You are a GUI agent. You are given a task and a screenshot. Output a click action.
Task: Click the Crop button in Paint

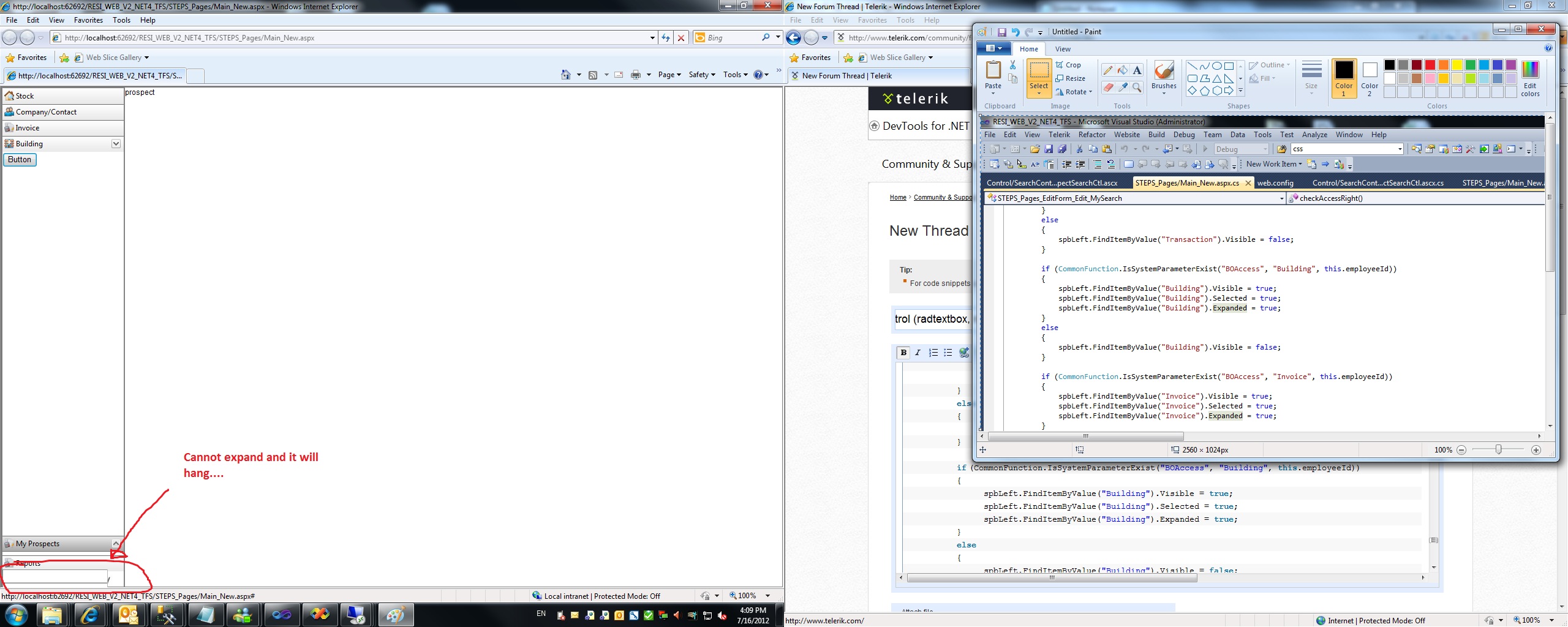click(1068, 65)
